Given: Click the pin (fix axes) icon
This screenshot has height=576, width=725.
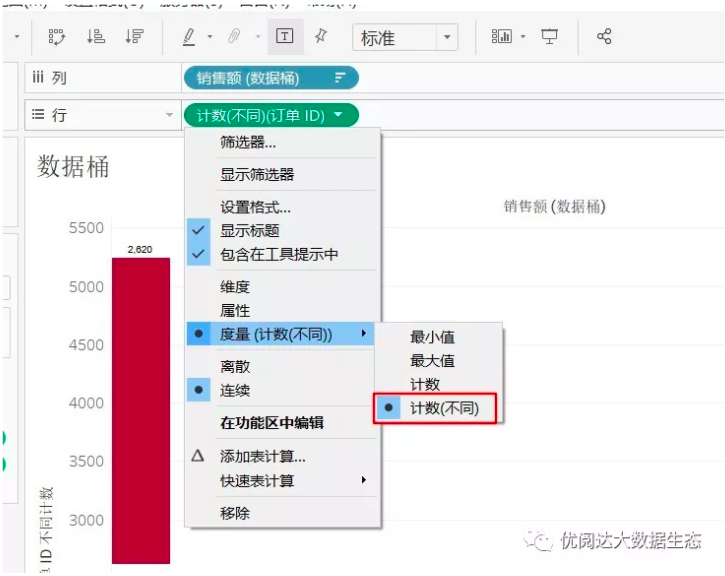Looking at the screenshot, I should (x=321, y=37).
